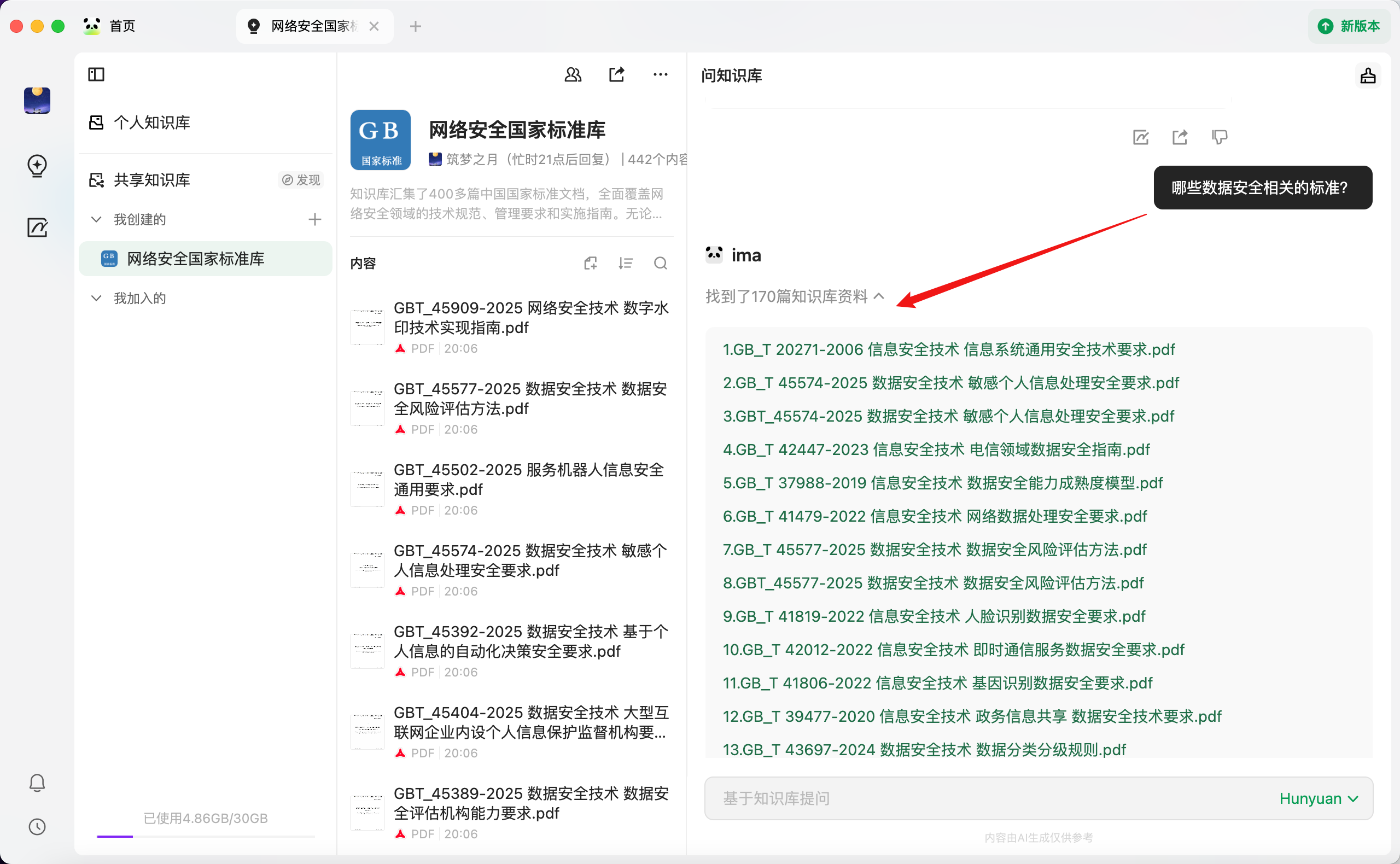
Task: Open the history clock icon
Action: click(x=37, y=826)
